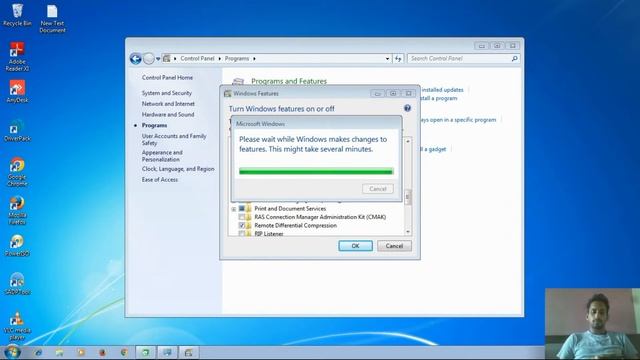Image resolution: width=640 pixels, height=360 pixels.
Task: Expand the Print and Document Services node
Action: point(234,209)
